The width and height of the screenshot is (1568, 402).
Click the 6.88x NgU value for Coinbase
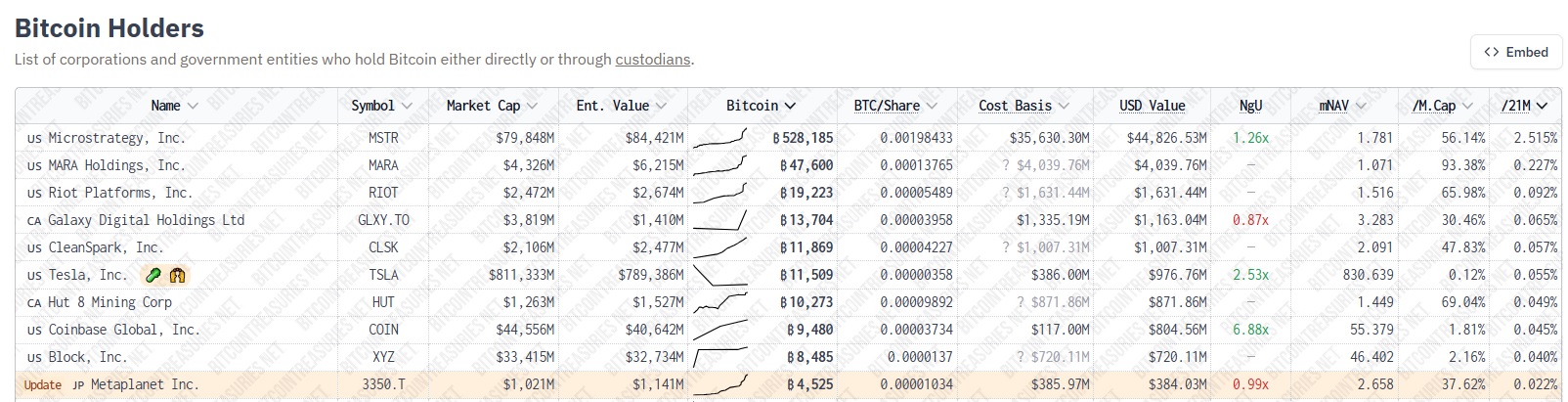1250,330
